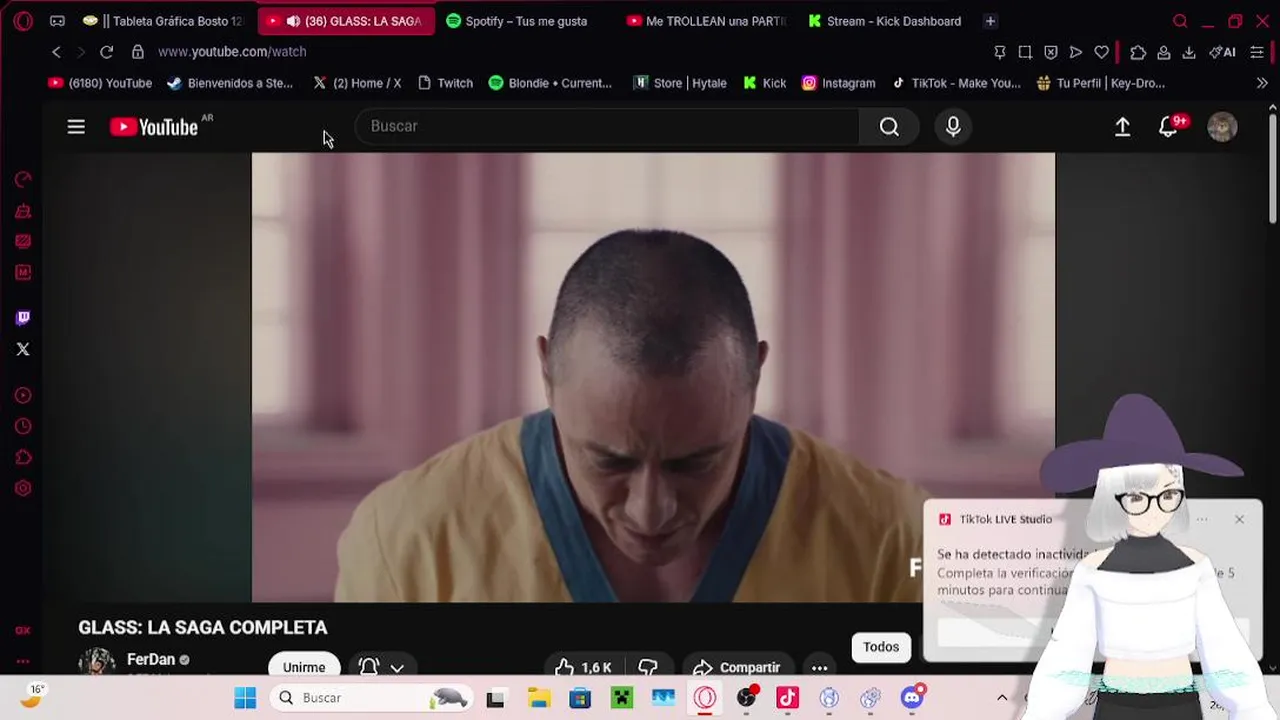Switch to the Tableta Gráfica Bosto tab
The height and width of the screenshot is (720, 1280).
(x=165, y=21)
